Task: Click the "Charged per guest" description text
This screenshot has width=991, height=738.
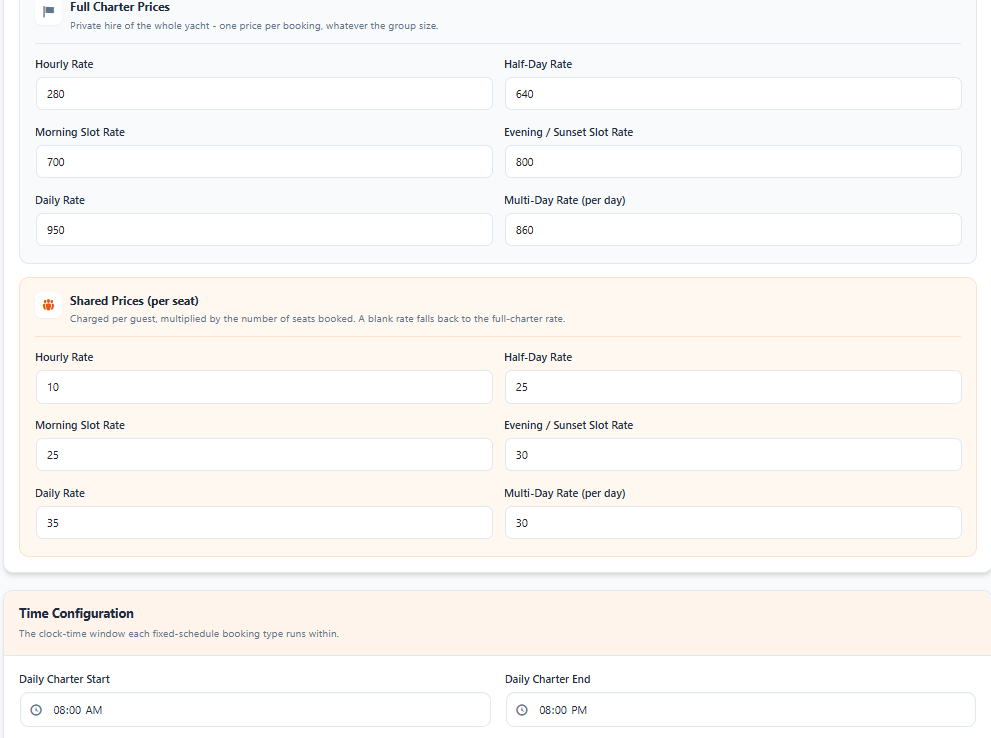Action: 317,319
